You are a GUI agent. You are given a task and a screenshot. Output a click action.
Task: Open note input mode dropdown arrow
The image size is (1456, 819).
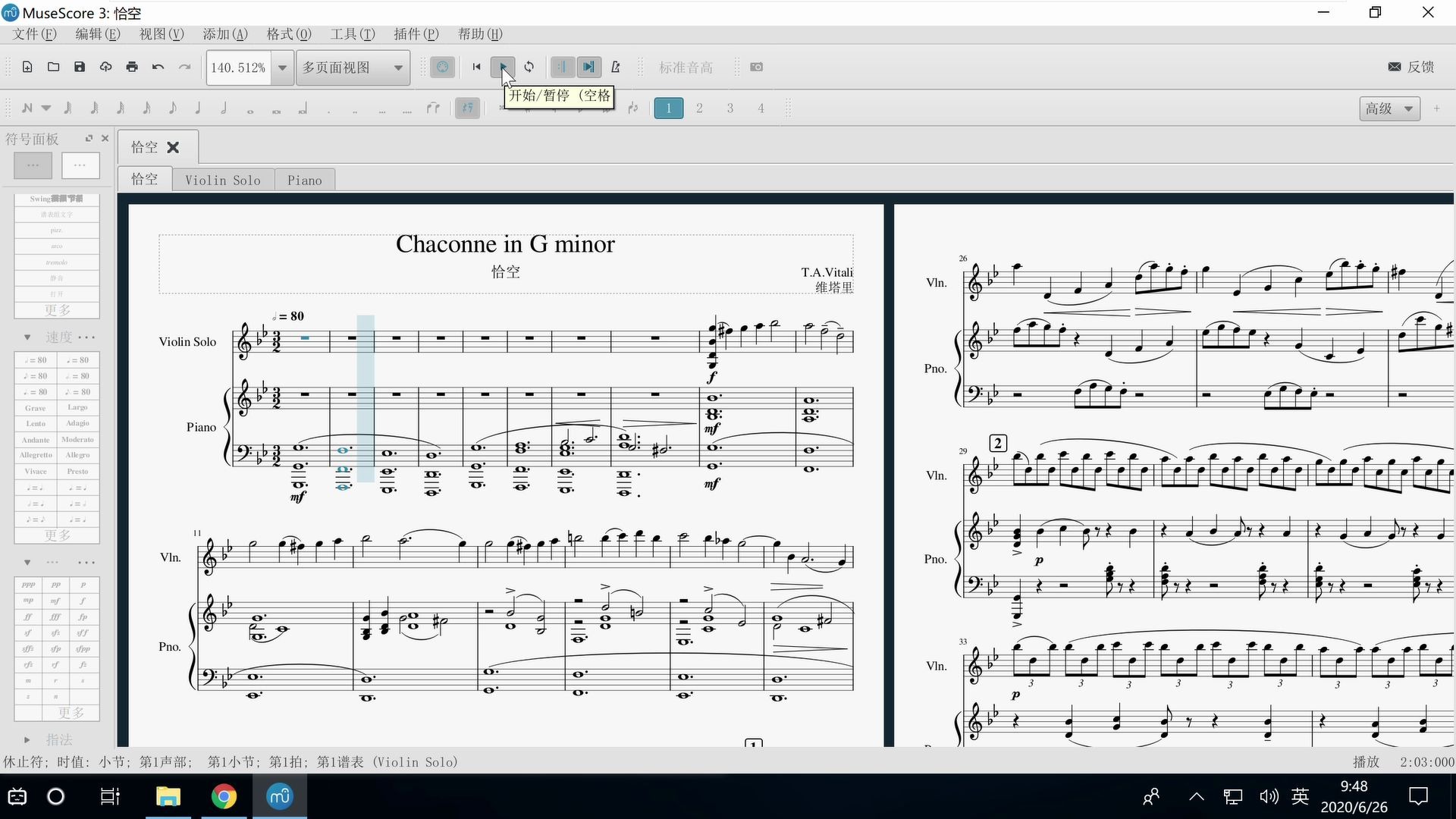pyautogui.click(x=46, y=108)
